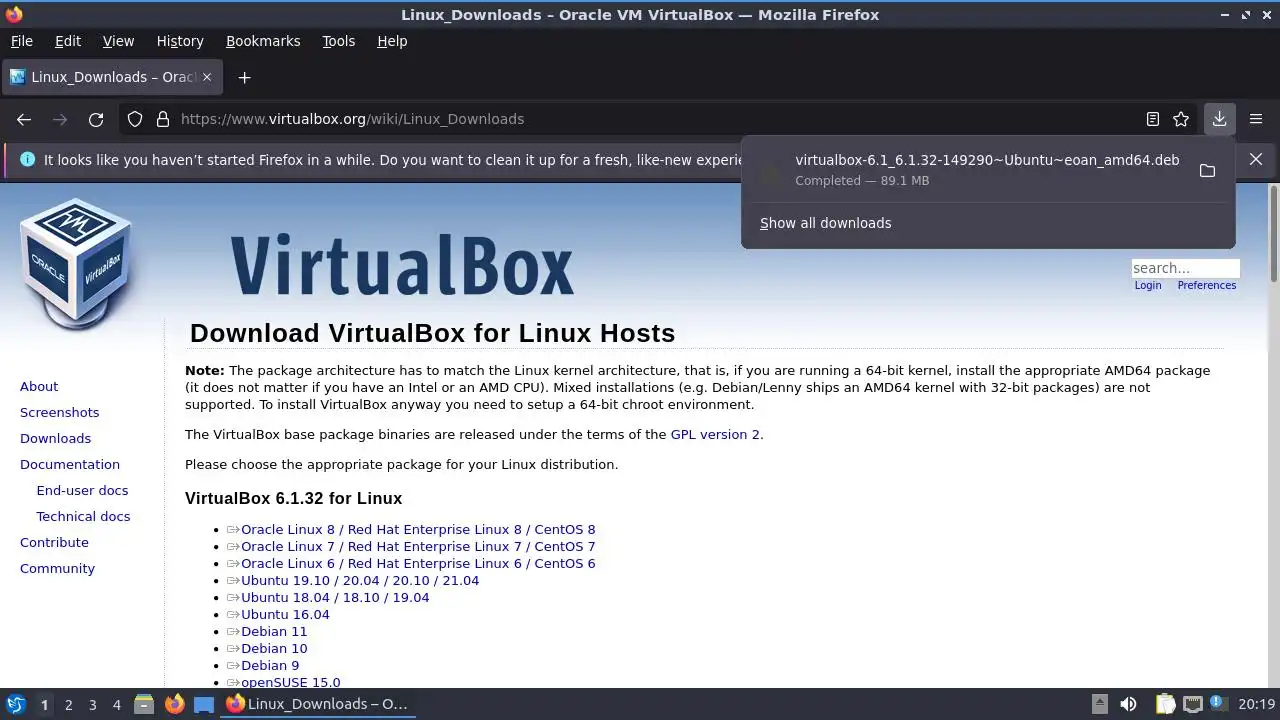Open the Technical docs link

click(x=83, y=516)
